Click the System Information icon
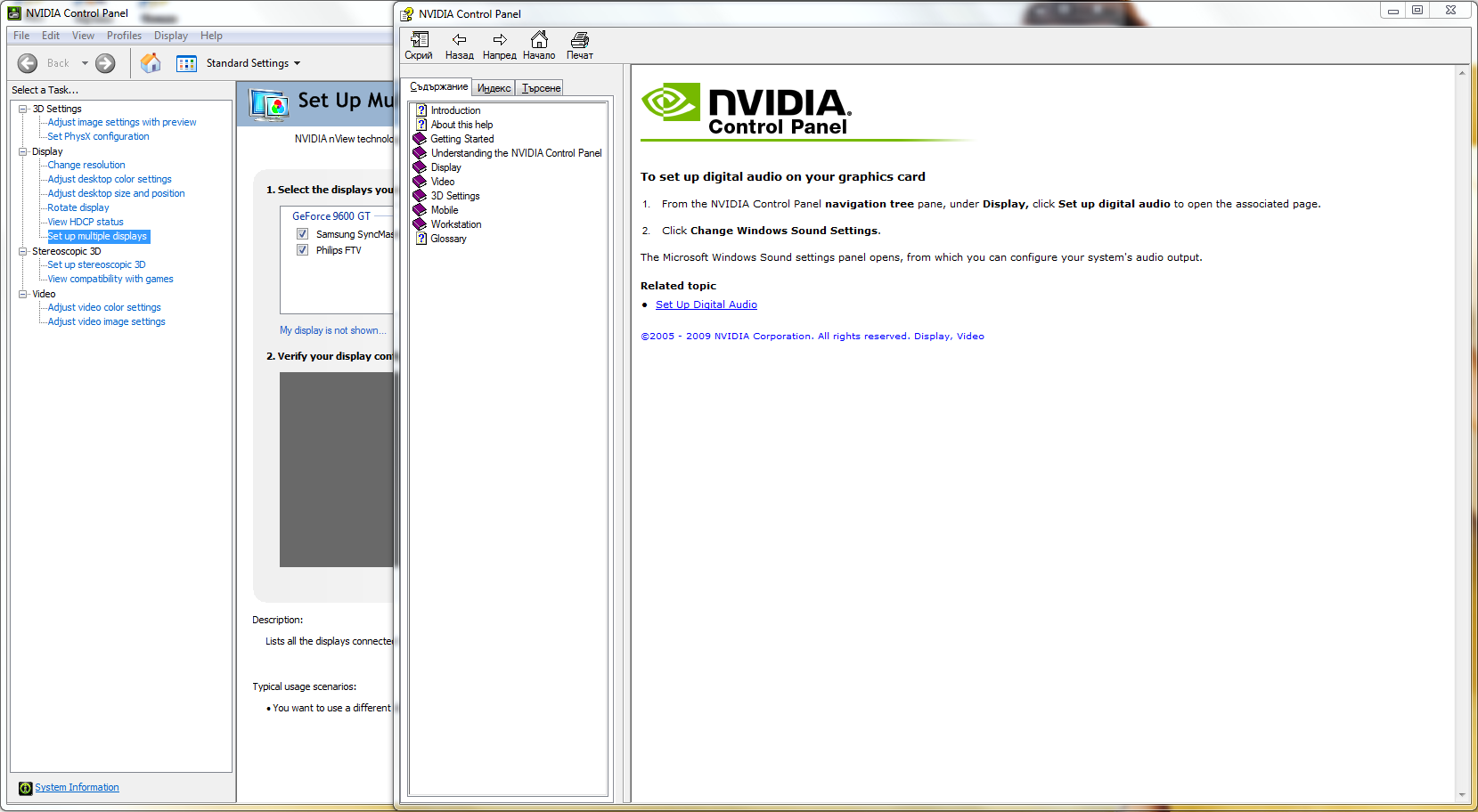This screenshot has height=812, width=1478. click(25, 788)
